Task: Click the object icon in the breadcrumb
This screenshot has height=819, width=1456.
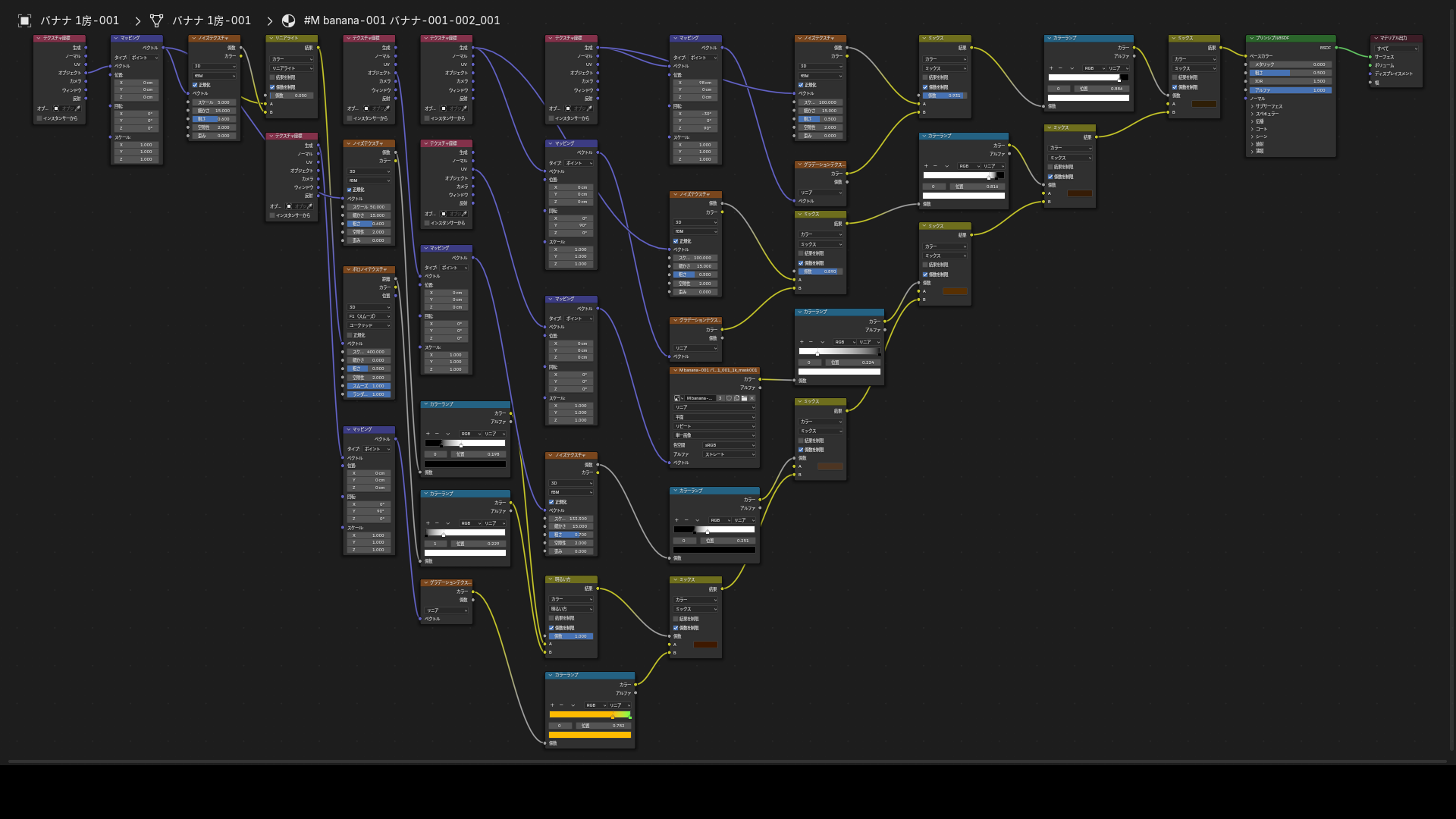Action: [25, 20]
